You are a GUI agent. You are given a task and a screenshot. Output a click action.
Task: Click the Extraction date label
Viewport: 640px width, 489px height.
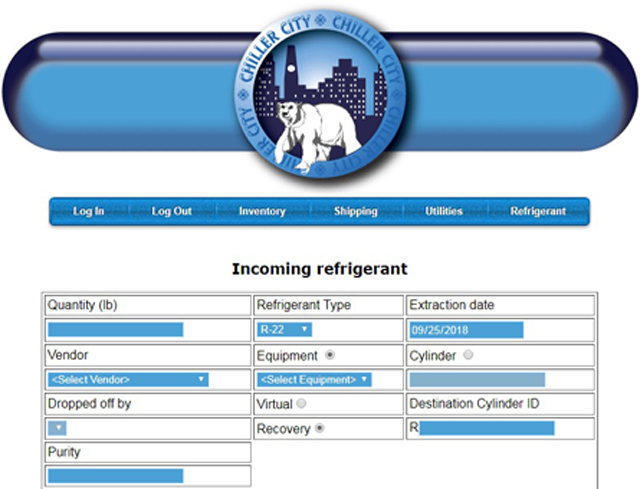(x=451, y=305)
